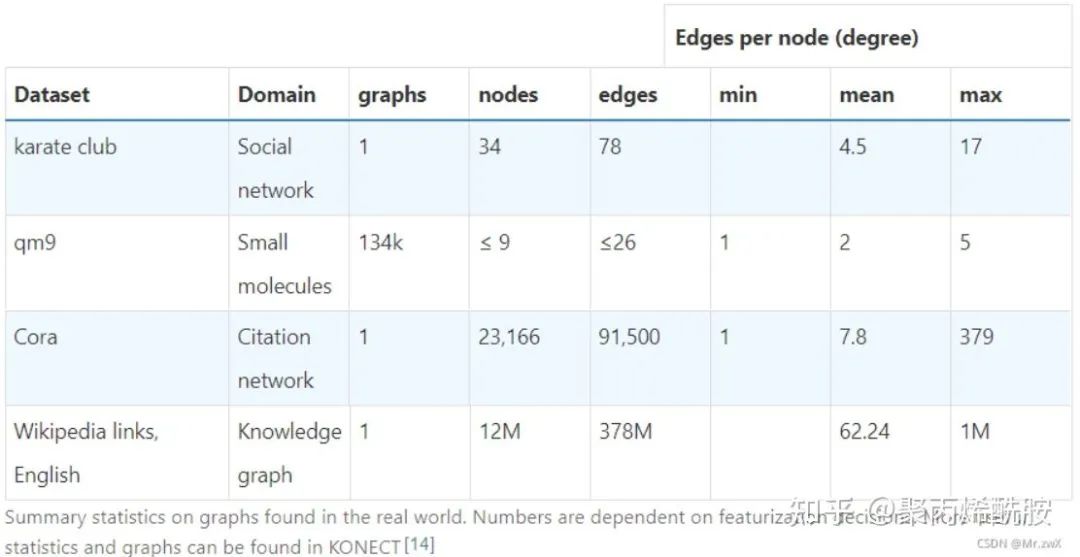Click the Dataset column header
Screen dimensions: 1080x557
point(52,95)
